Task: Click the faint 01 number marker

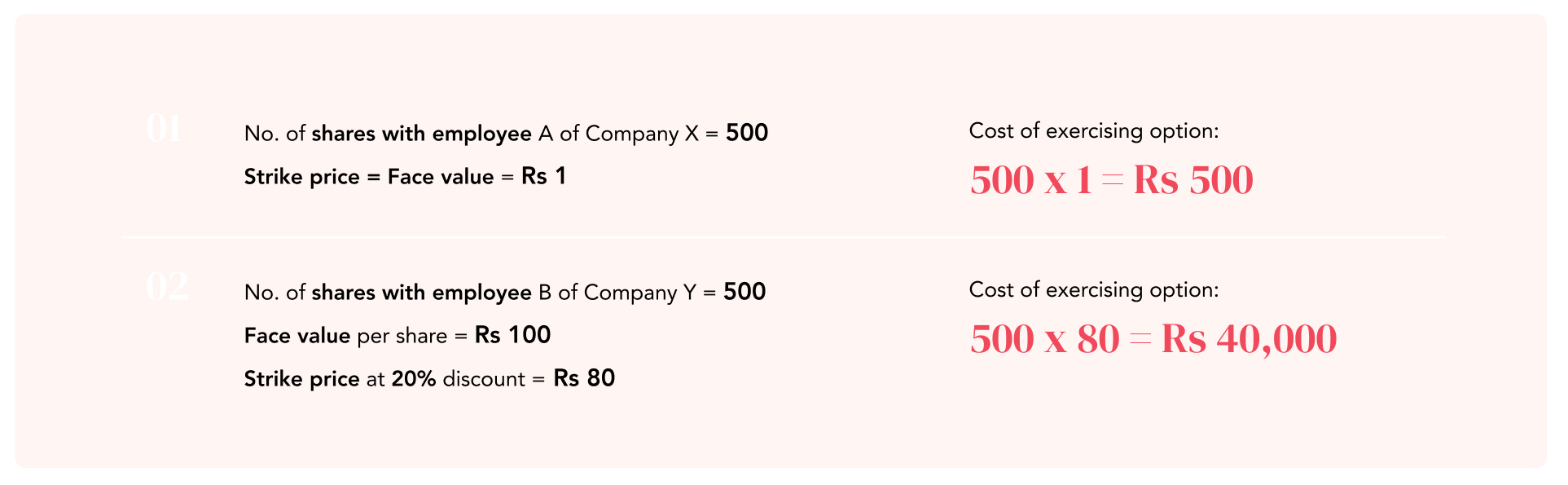Action: [164, 129]
